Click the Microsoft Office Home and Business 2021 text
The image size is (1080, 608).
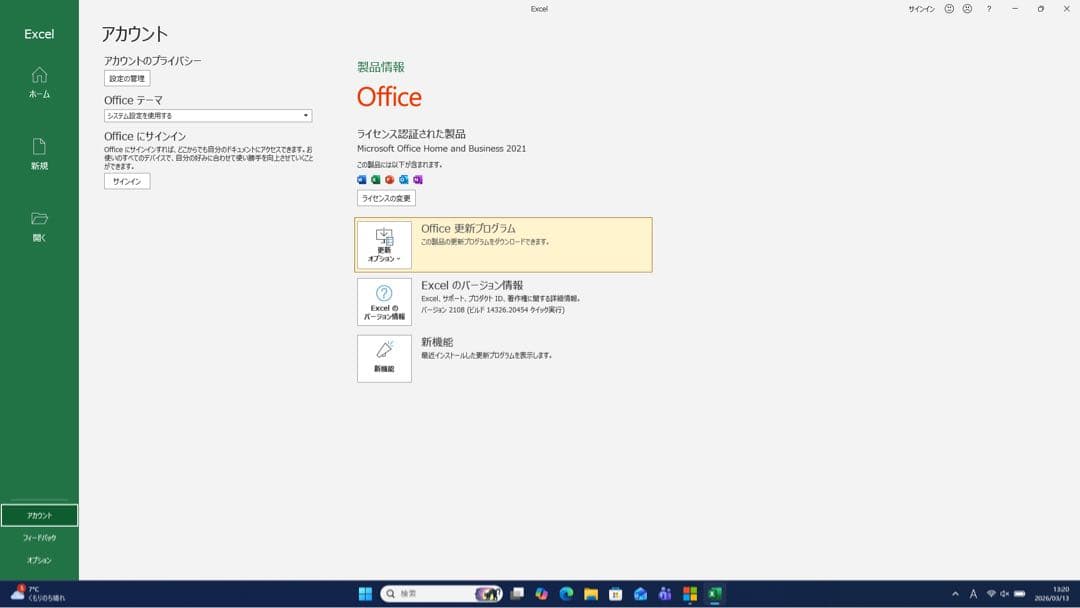pos(441,148)
